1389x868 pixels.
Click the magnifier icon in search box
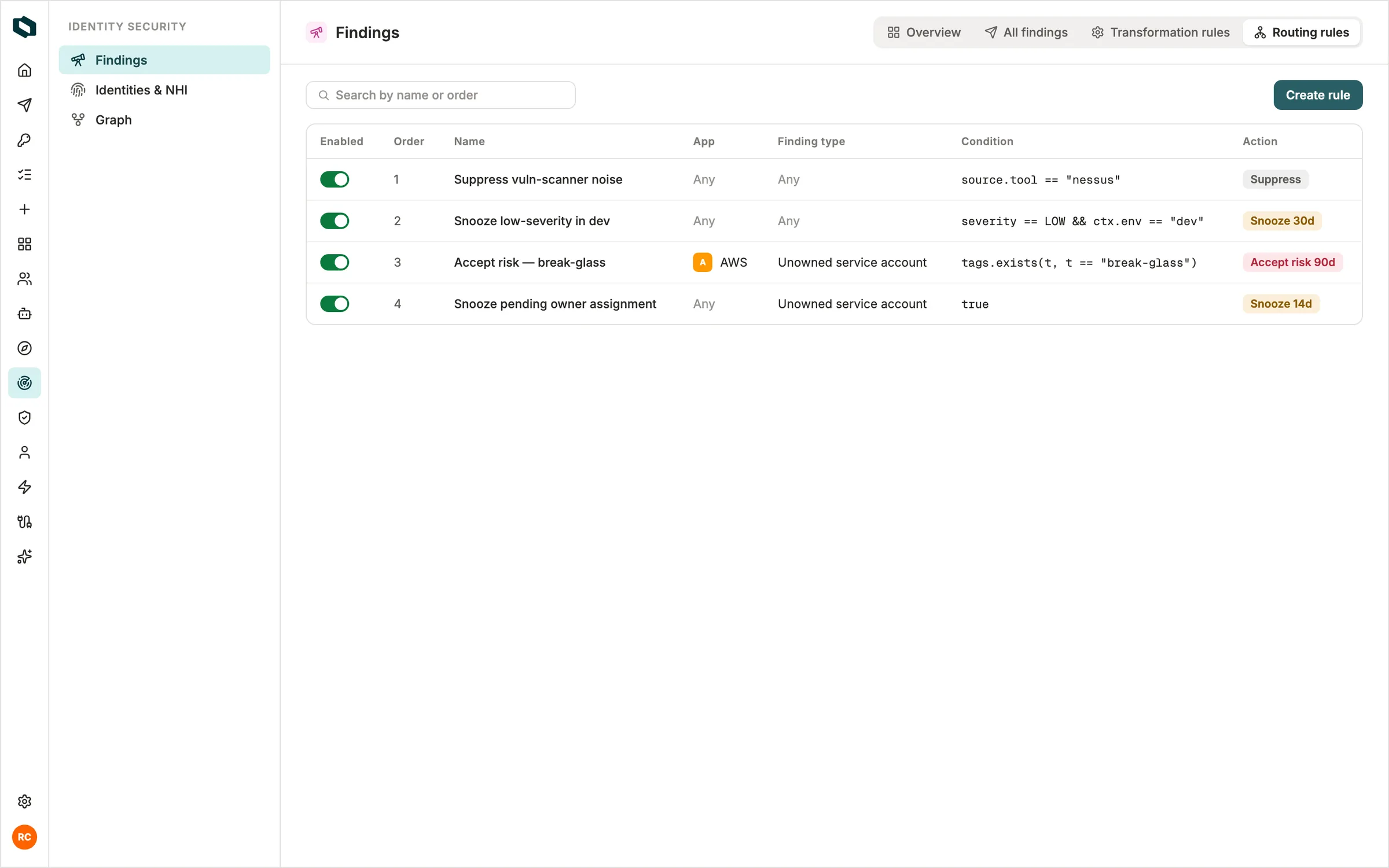coord(324,95)
